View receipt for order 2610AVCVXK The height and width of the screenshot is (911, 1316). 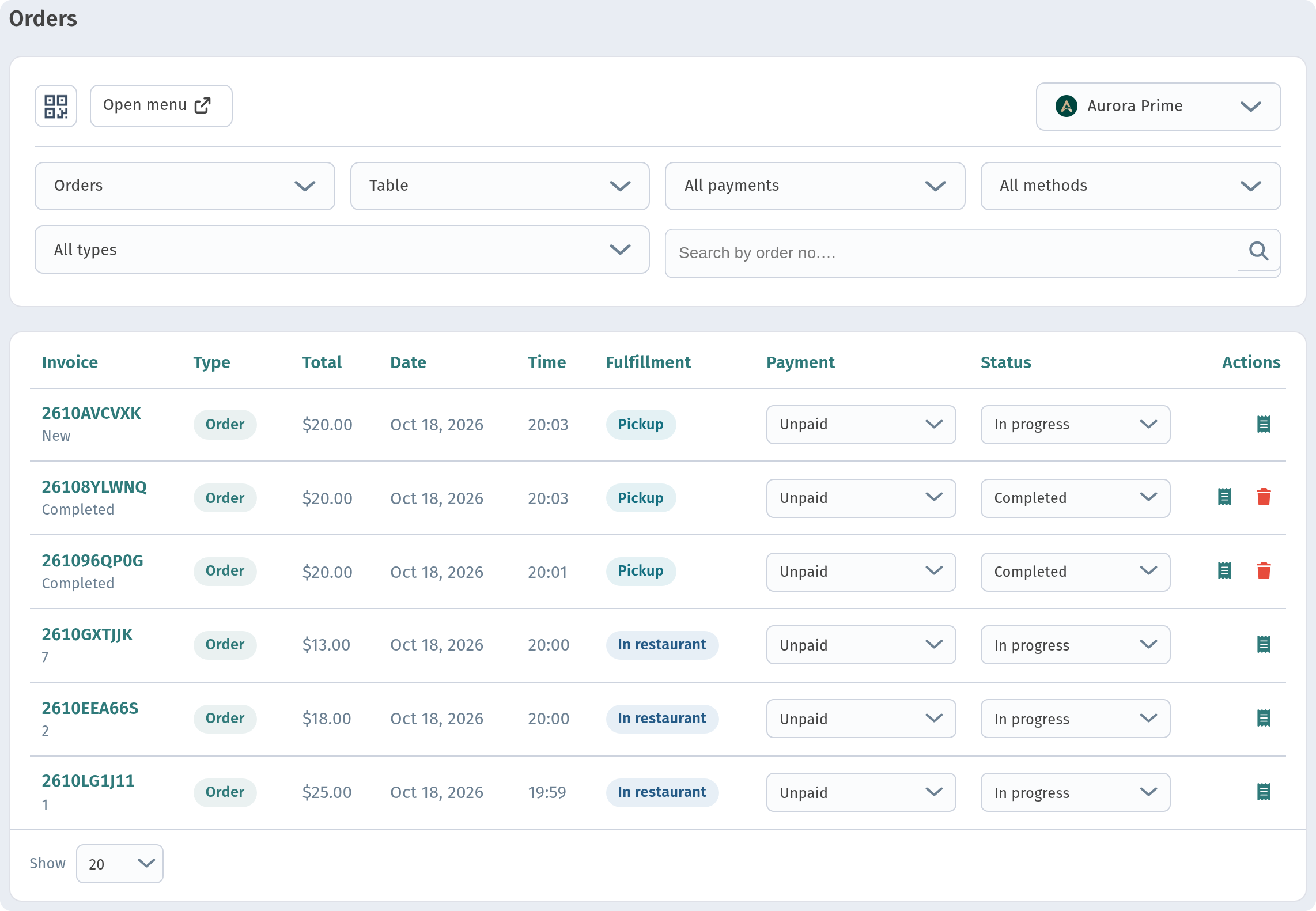tap(1264, 425)
